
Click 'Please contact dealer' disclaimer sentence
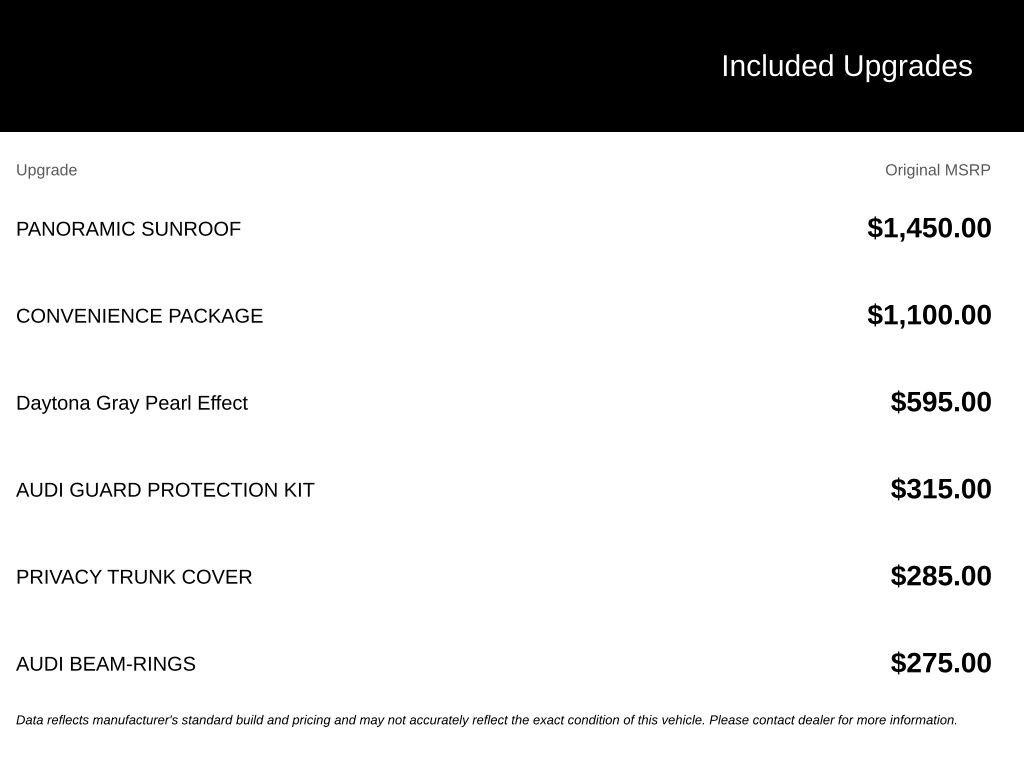click(x=833, y=720)
